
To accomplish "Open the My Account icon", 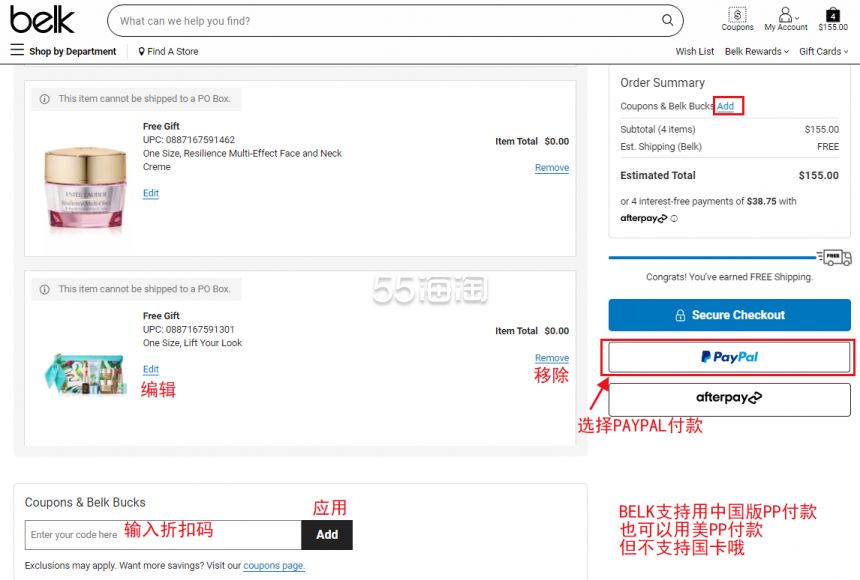I will point(785,19).
